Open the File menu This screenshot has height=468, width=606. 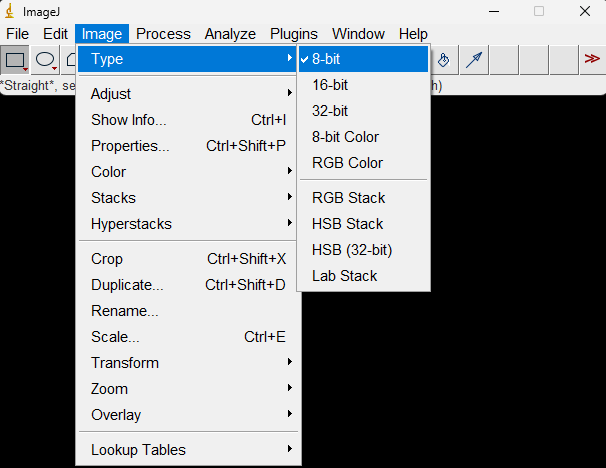click(x=17, y=34)
